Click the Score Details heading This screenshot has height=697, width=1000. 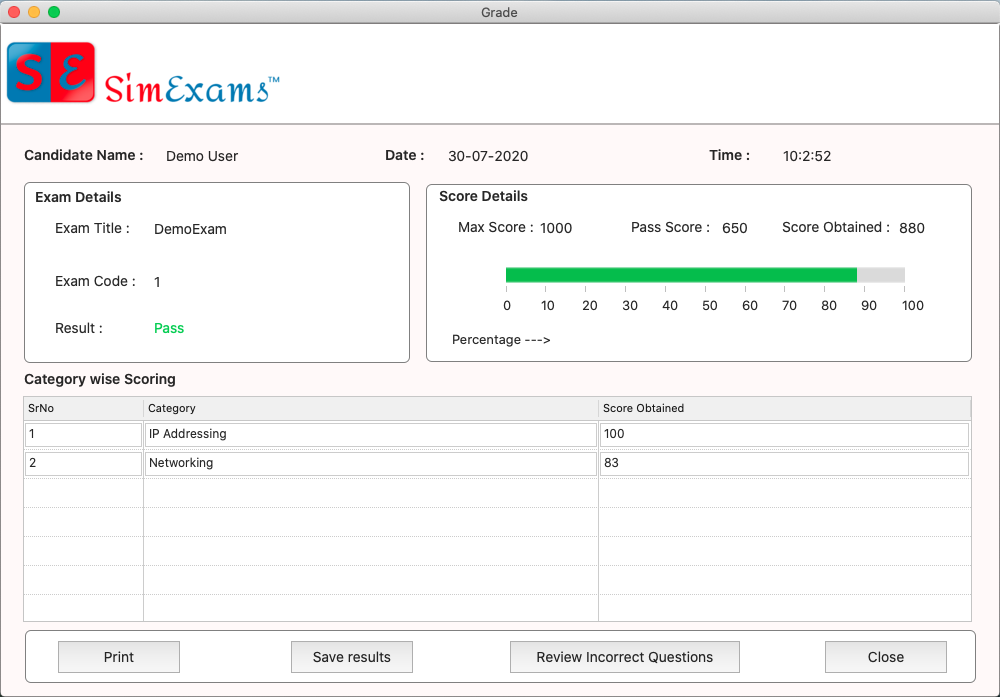pyautogui.click(x=483, y=196)
